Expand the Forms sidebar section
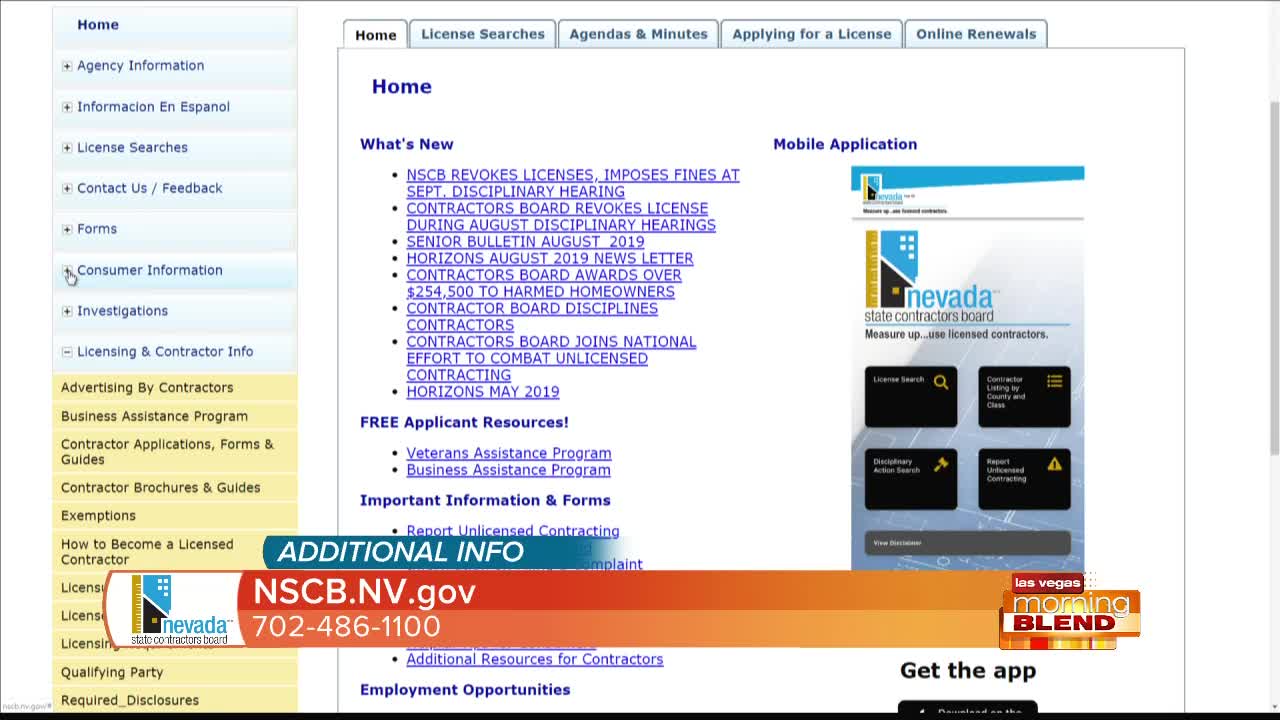This screenshot has width=1280, height=720. pos(67,230)
